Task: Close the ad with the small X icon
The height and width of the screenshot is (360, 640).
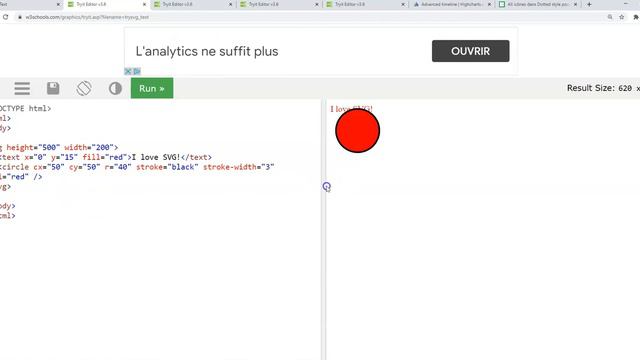Action: (x=128, y=71)
